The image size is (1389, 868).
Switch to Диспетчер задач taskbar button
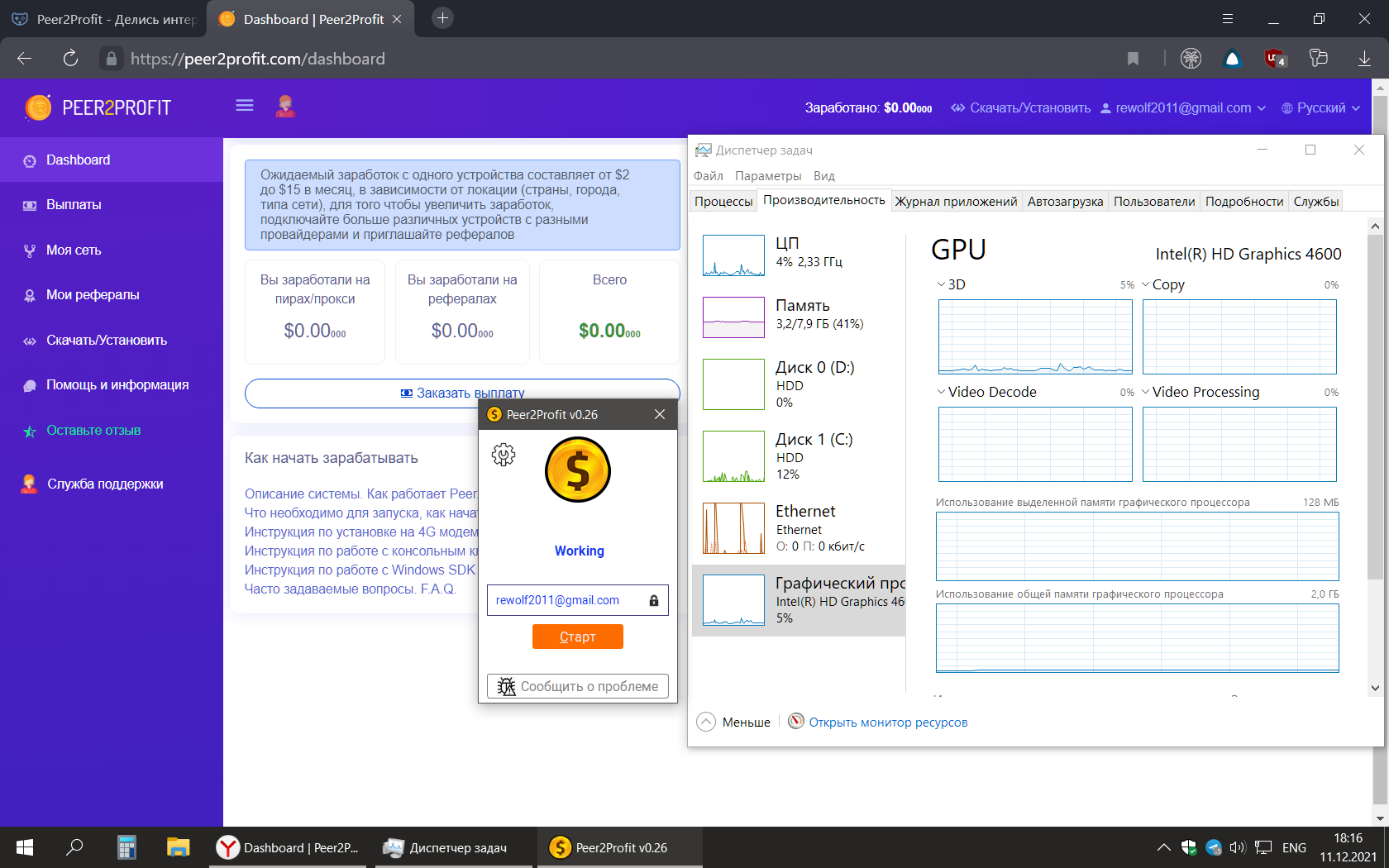click(453, 847)
